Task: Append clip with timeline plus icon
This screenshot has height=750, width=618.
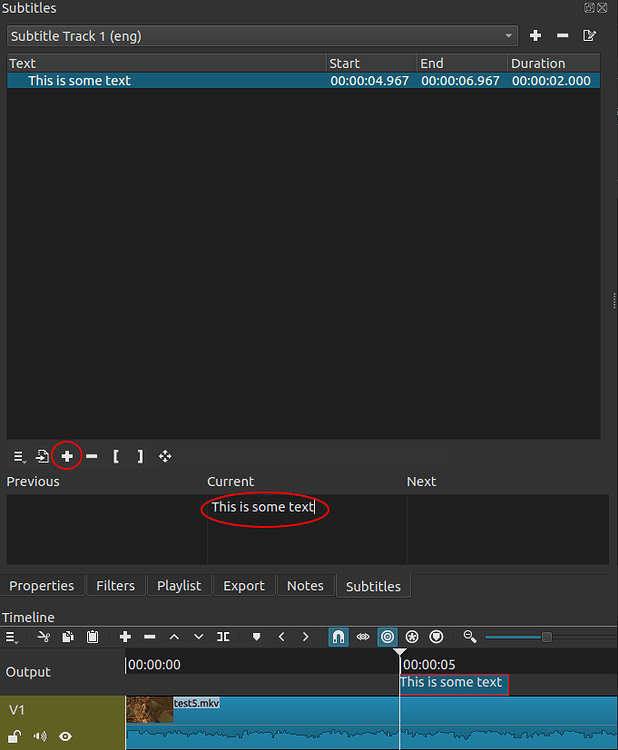Action: pos(125,637)
